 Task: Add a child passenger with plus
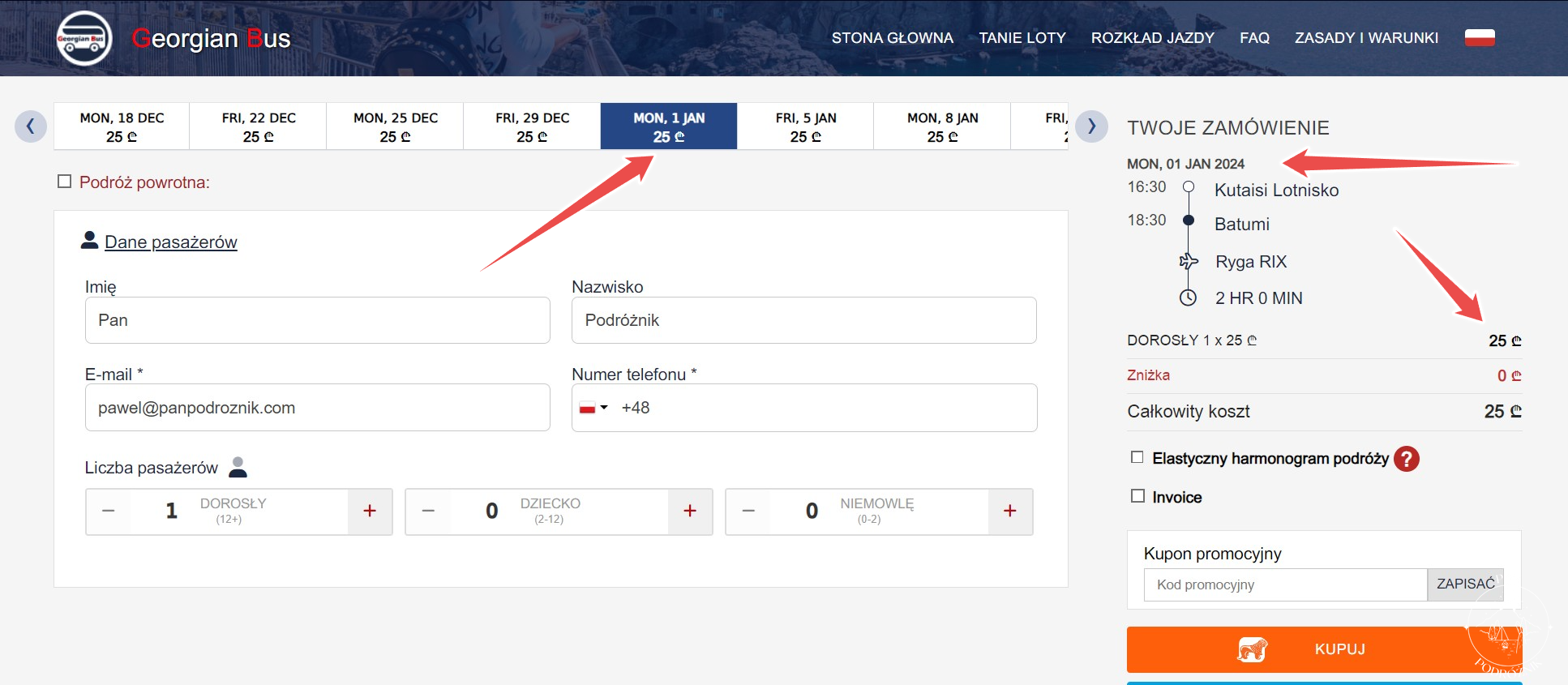(690, 511)
